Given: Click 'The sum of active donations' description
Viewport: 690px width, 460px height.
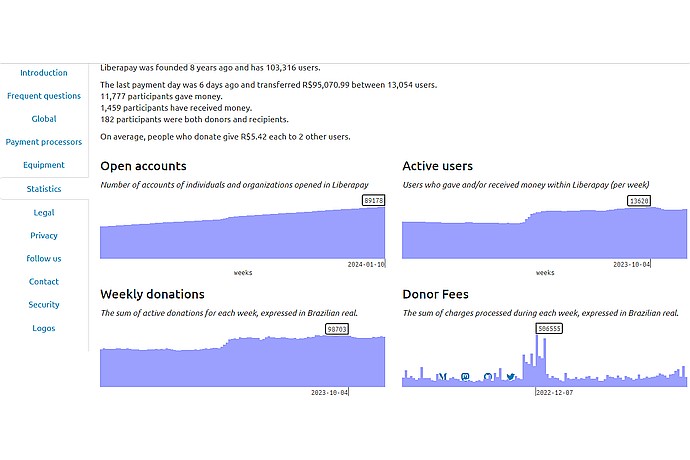Looking at the screenshot, I should (229, 313).
